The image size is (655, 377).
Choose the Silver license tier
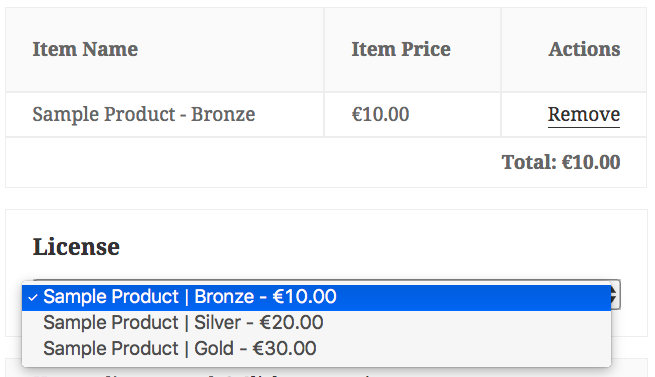coord(317,323)
